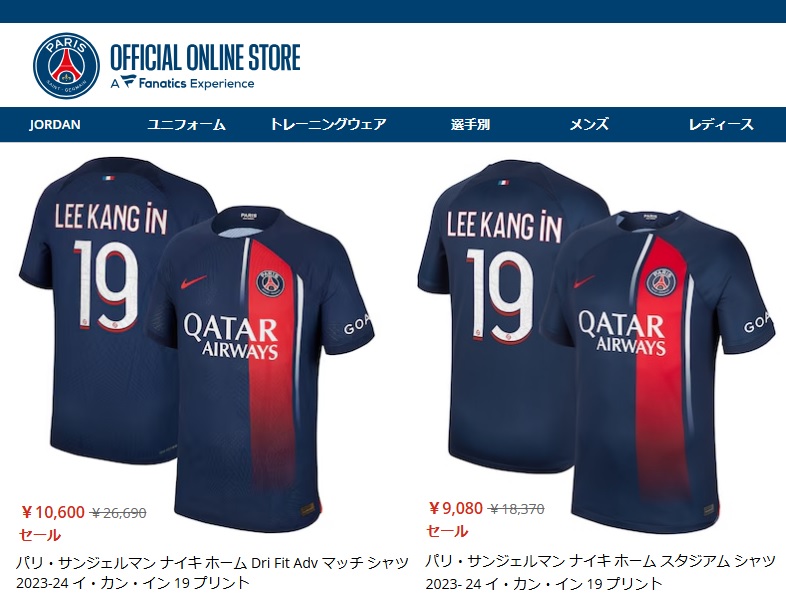
Task: Select the トレーニングウェア navigation item
Action: coord(328,124)
